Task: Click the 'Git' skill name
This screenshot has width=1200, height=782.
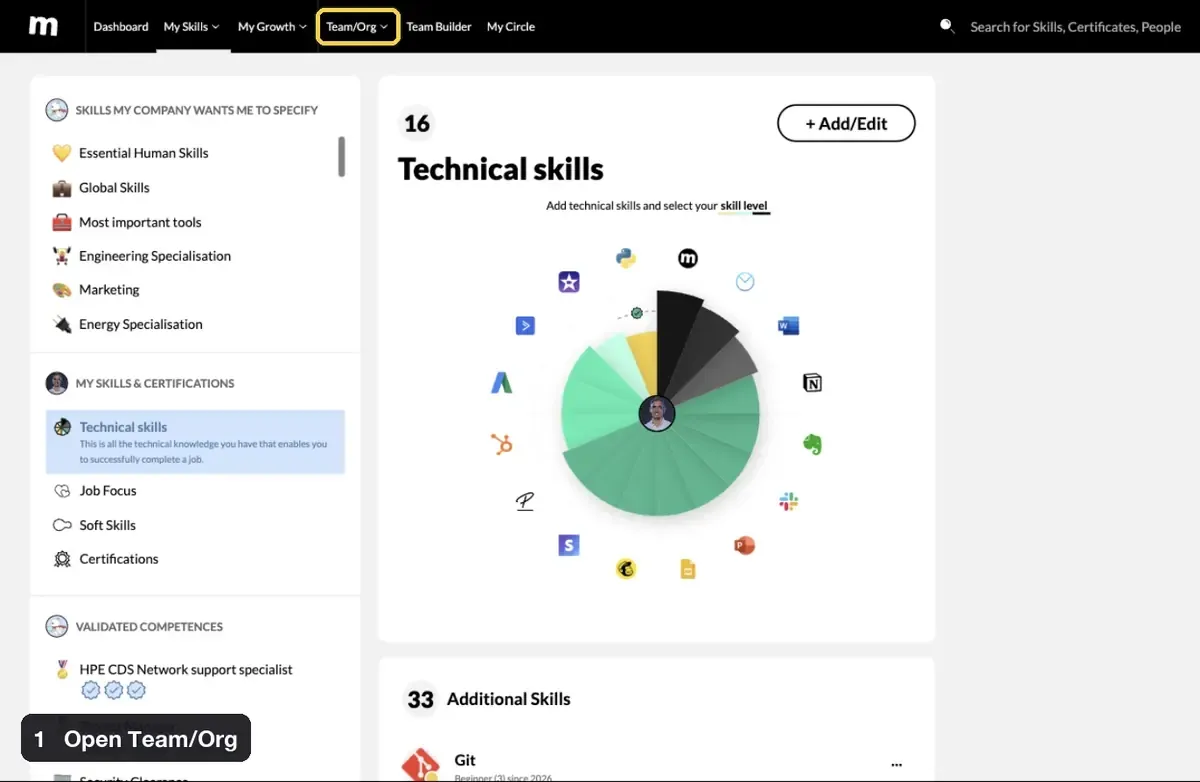Action: [465, 760]
